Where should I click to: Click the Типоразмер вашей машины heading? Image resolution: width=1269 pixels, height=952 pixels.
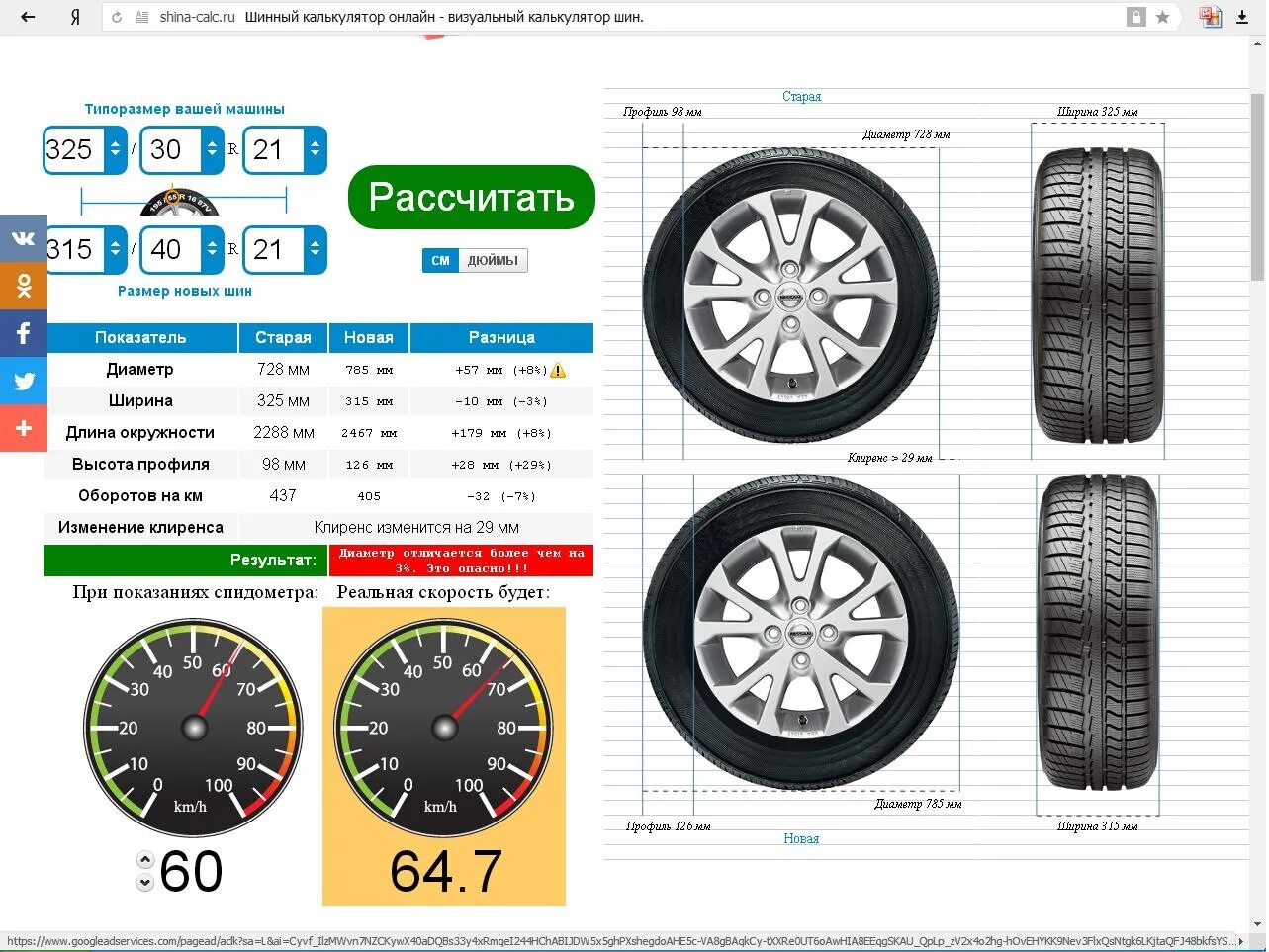(185, 109)
